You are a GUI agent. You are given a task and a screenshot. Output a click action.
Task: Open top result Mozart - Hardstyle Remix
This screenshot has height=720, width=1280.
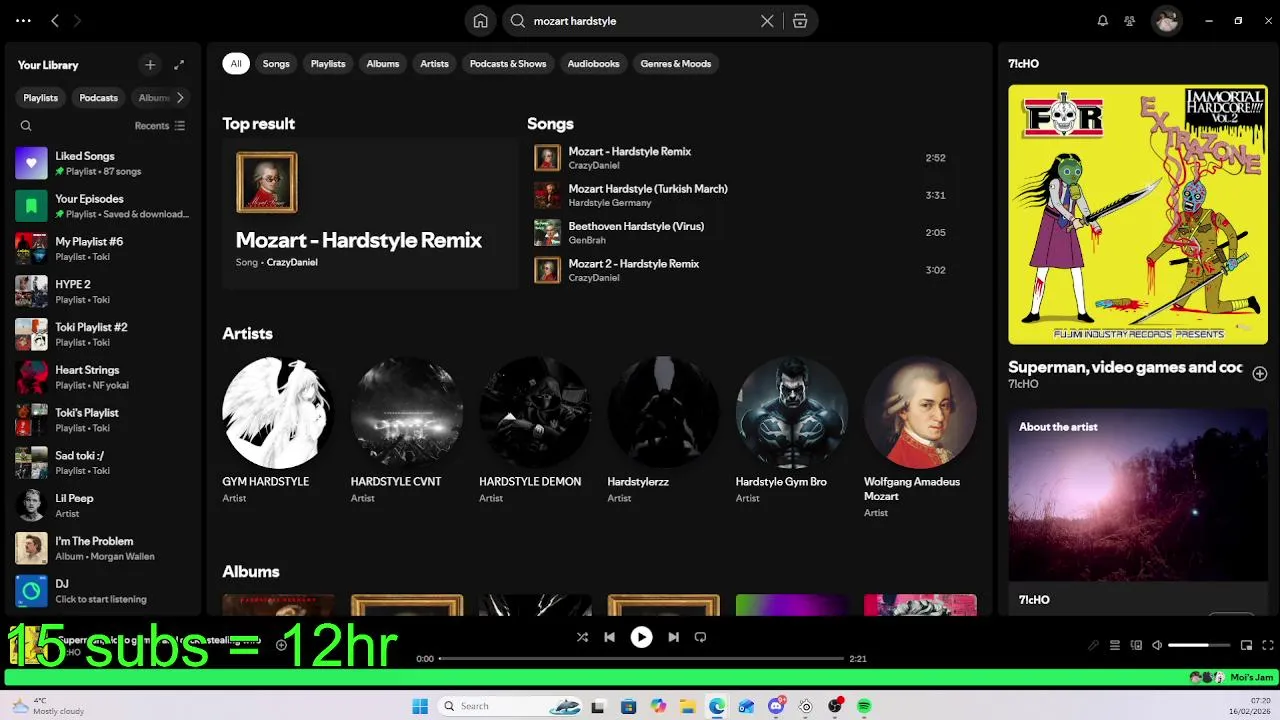pos(370,214)
